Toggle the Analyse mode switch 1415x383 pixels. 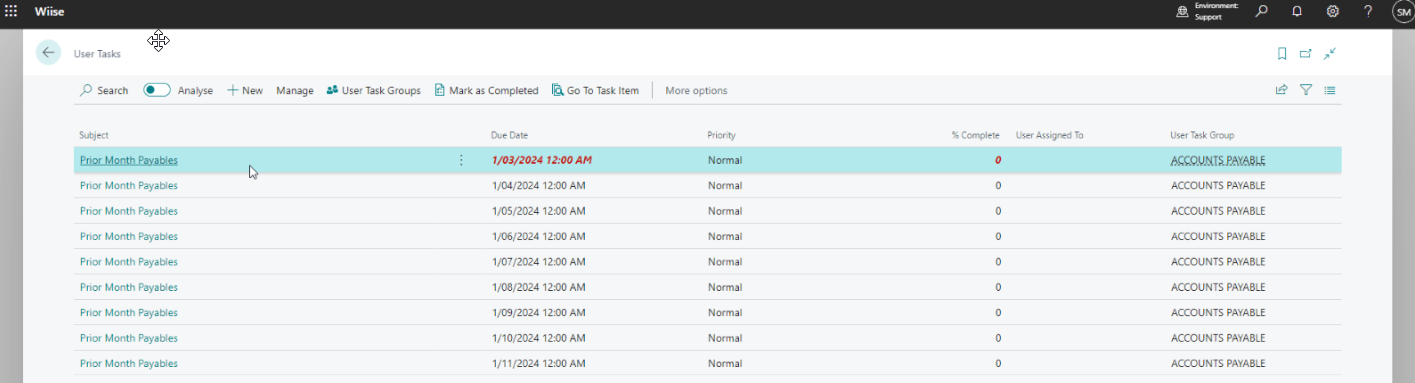pyautogui.click(x=157, y=90)
